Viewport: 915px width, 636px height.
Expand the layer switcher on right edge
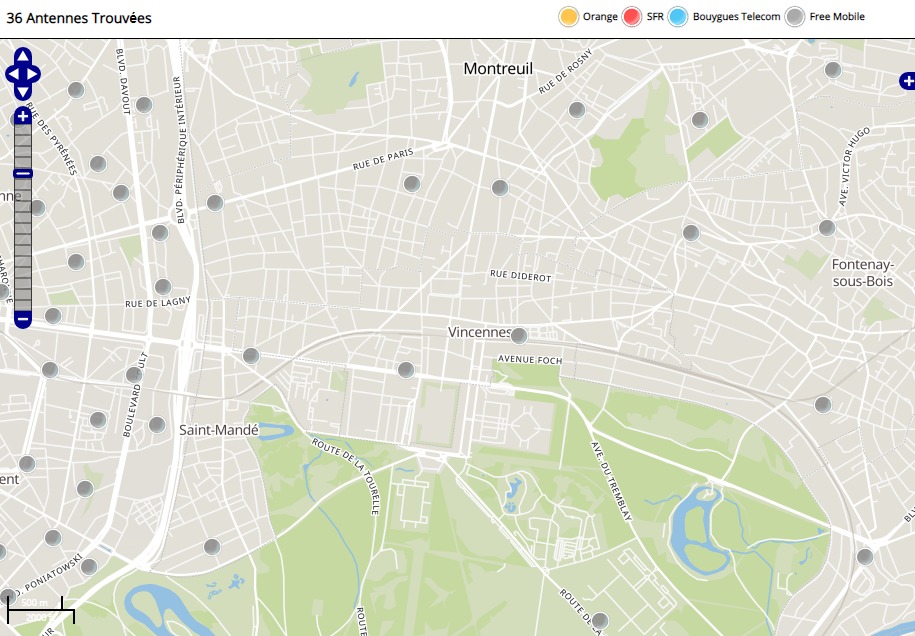(906, 80)
